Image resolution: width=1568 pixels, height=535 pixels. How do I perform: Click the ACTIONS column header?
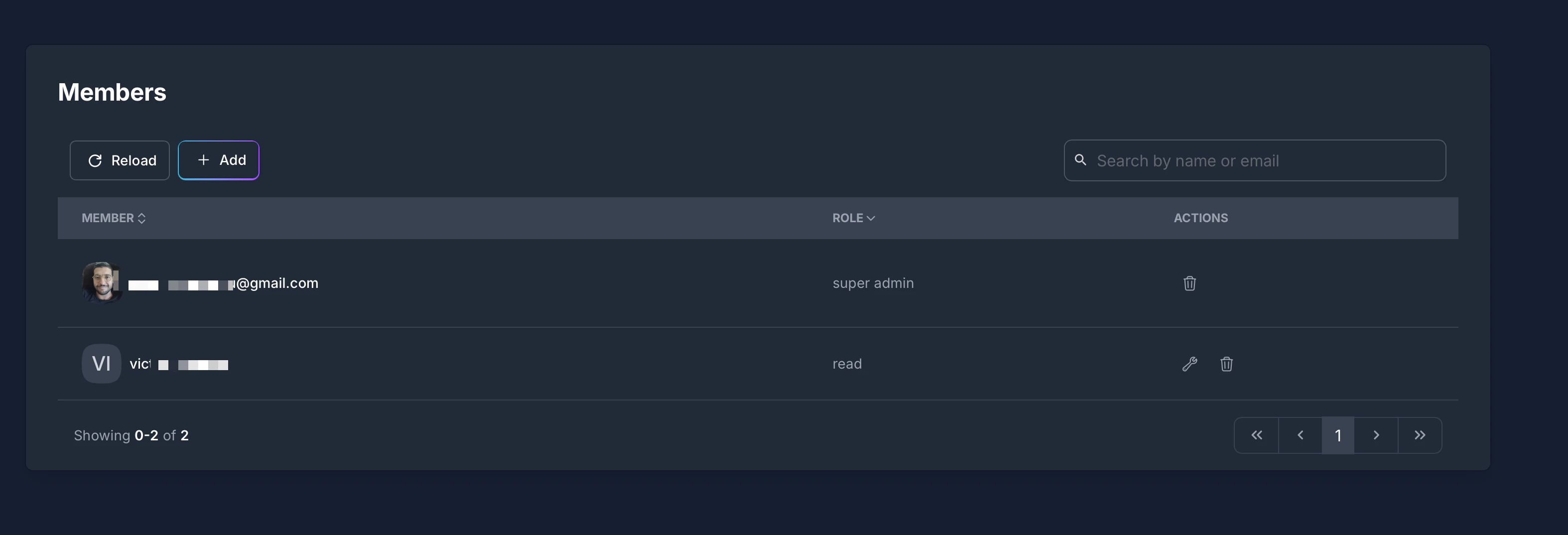tap(1200, 218)
